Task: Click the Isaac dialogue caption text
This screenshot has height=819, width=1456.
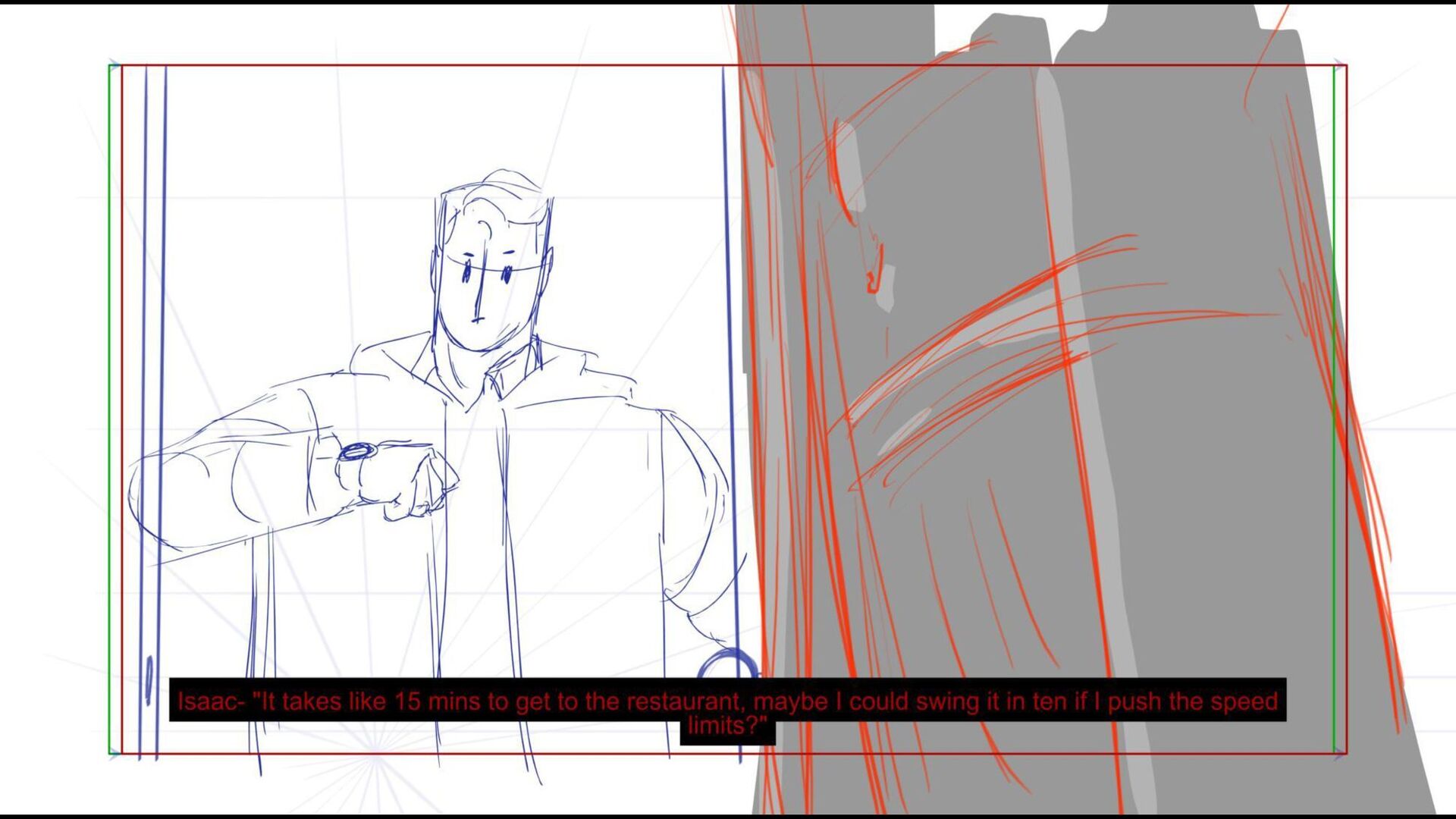Action: tap(727, 713)
